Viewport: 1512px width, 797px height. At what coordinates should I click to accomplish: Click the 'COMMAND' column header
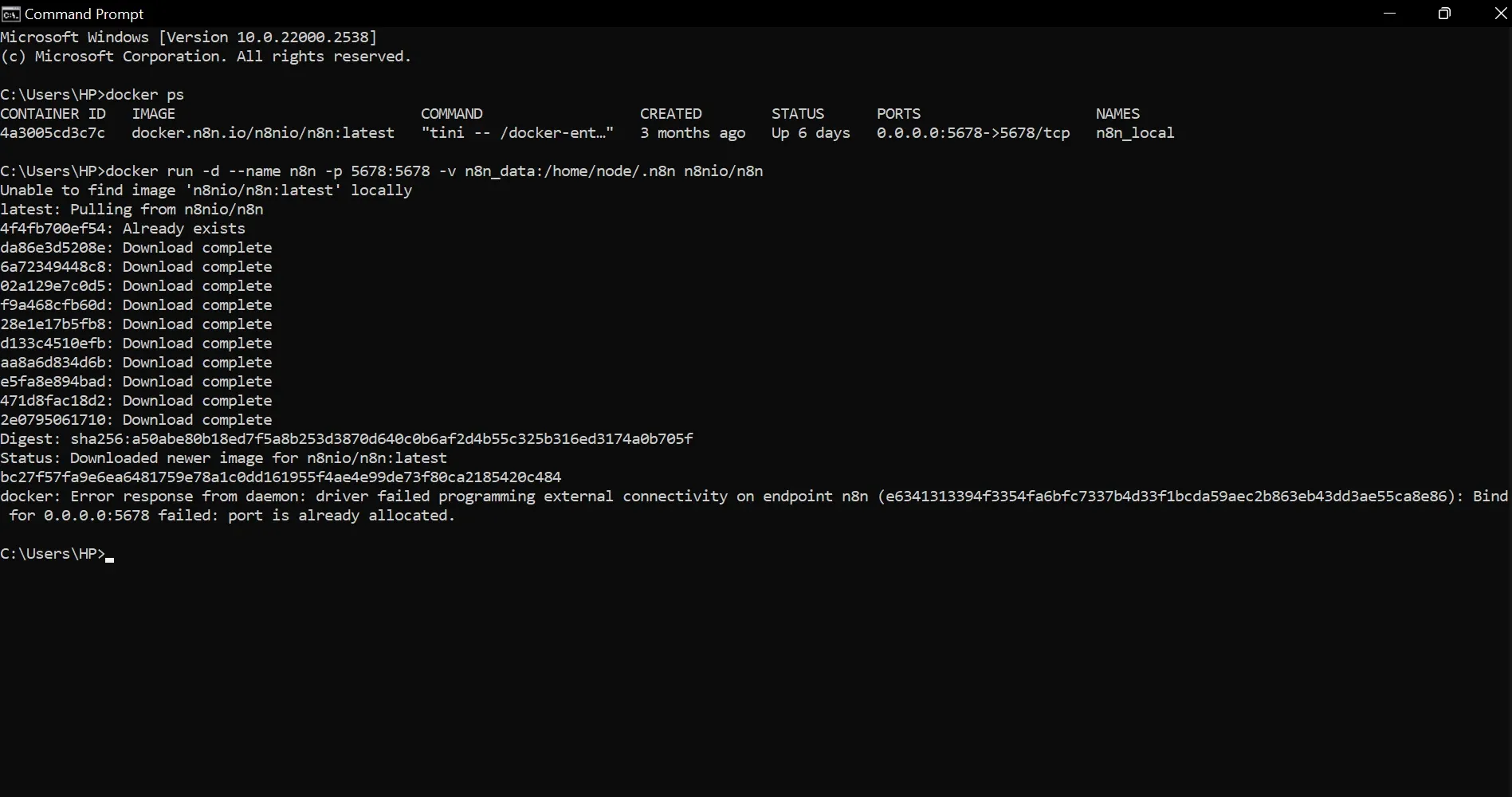[452, 114]
